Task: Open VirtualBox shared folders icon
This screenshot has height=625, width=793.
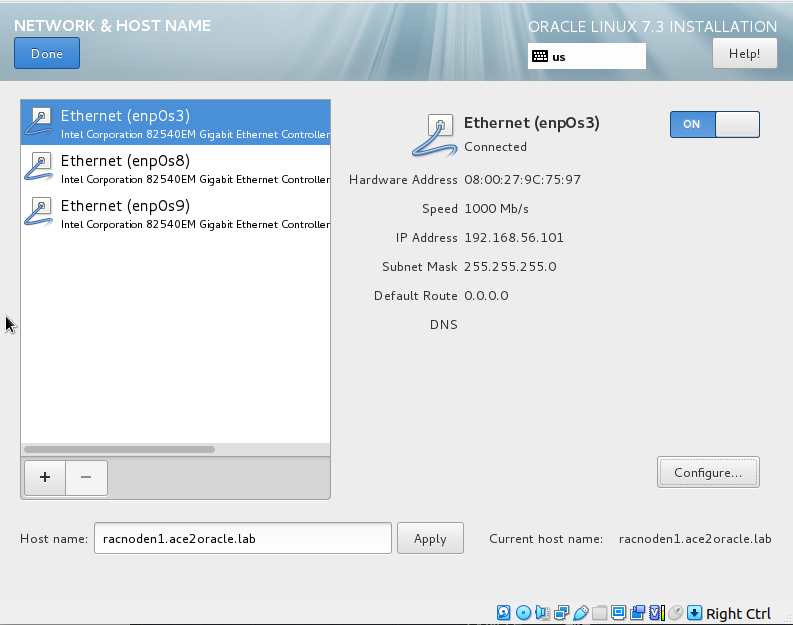Action: pos(599,613)
